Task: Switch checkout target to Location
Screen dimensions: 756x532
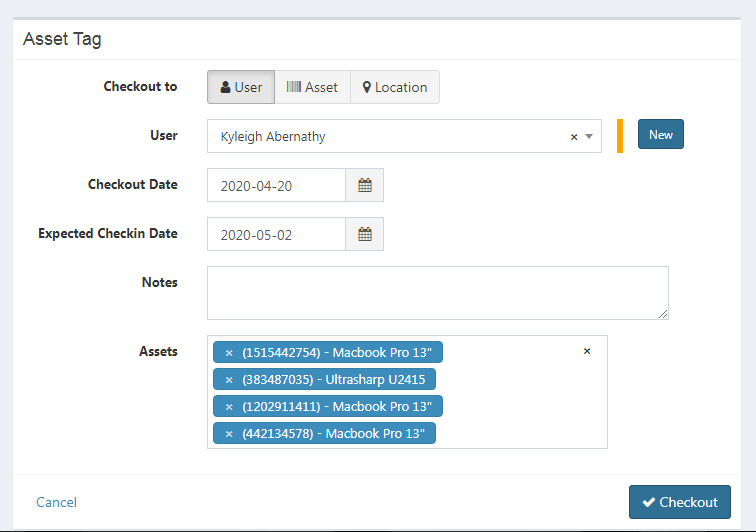Action: coord(395,87)
